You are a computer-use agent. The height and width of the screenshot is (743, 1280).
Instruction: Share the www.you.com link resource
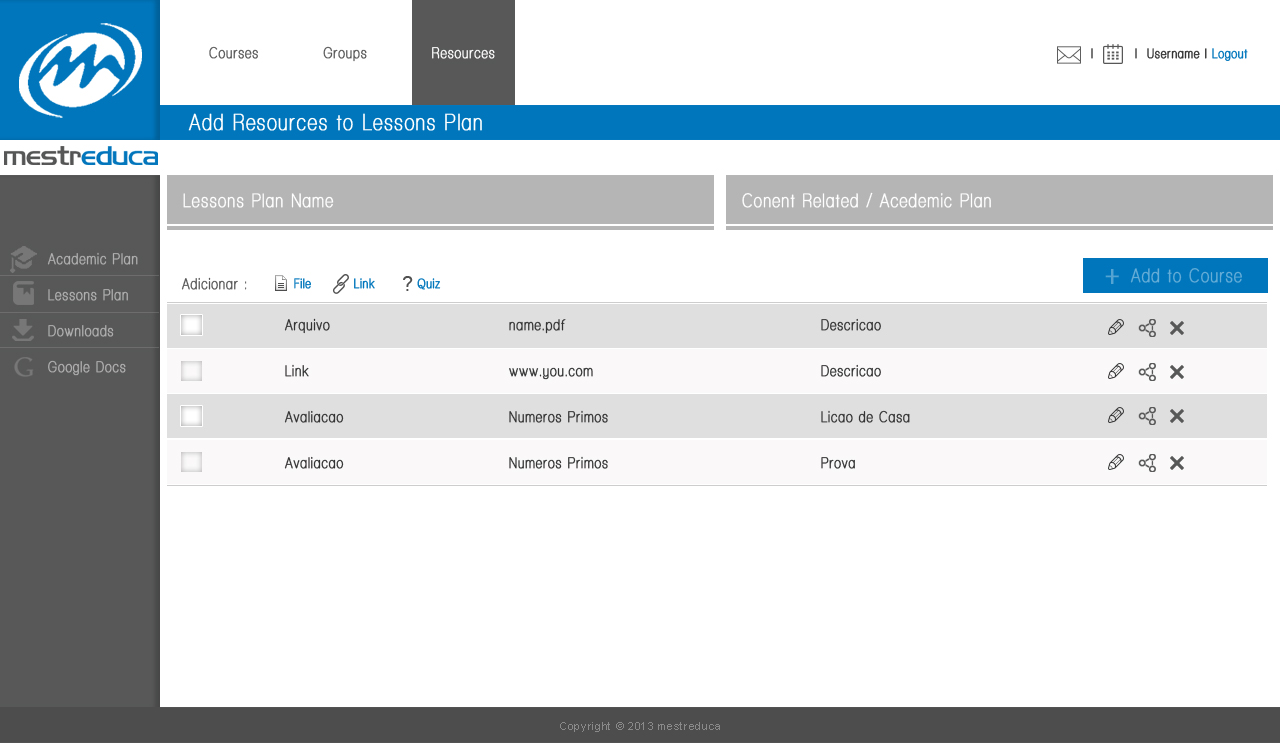click(1147, 372)
